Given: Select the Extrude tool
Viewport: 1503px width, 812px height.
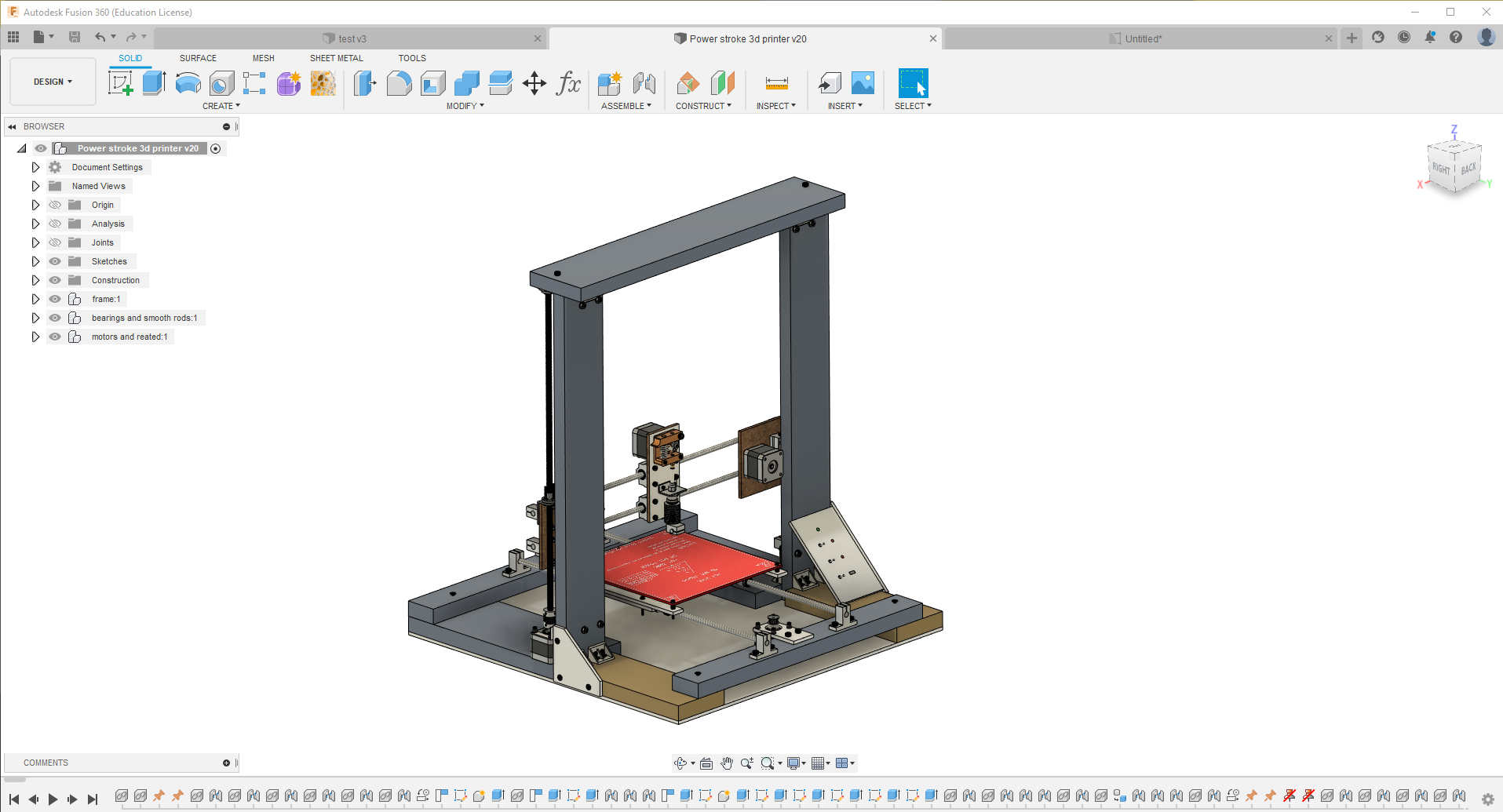Looking at the screenshot, I should (x=154, y=83).
